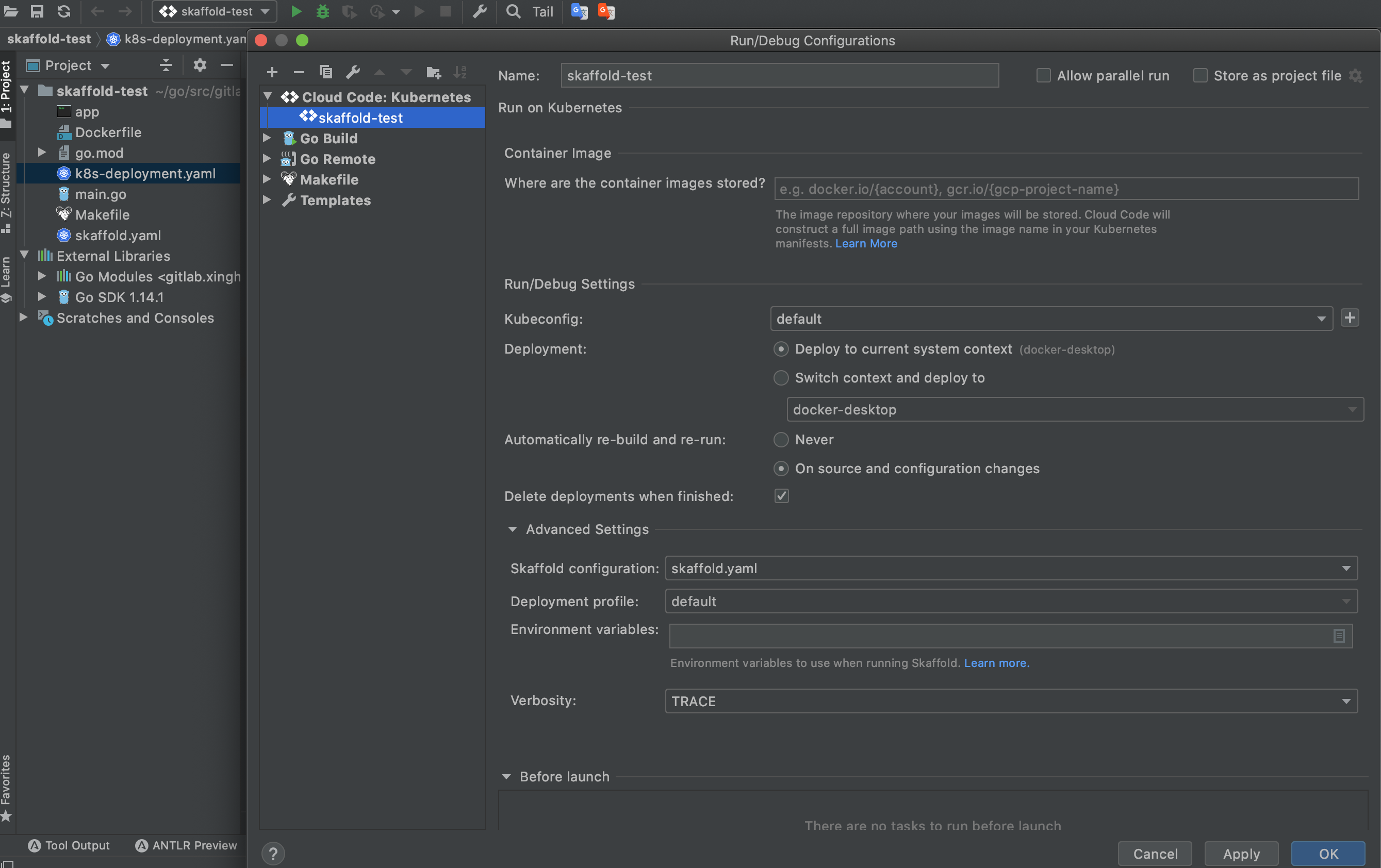Enable the Allow parallel run checkbox
Viewport: 1381px width, 868px height.
(x=1043, y=75)
